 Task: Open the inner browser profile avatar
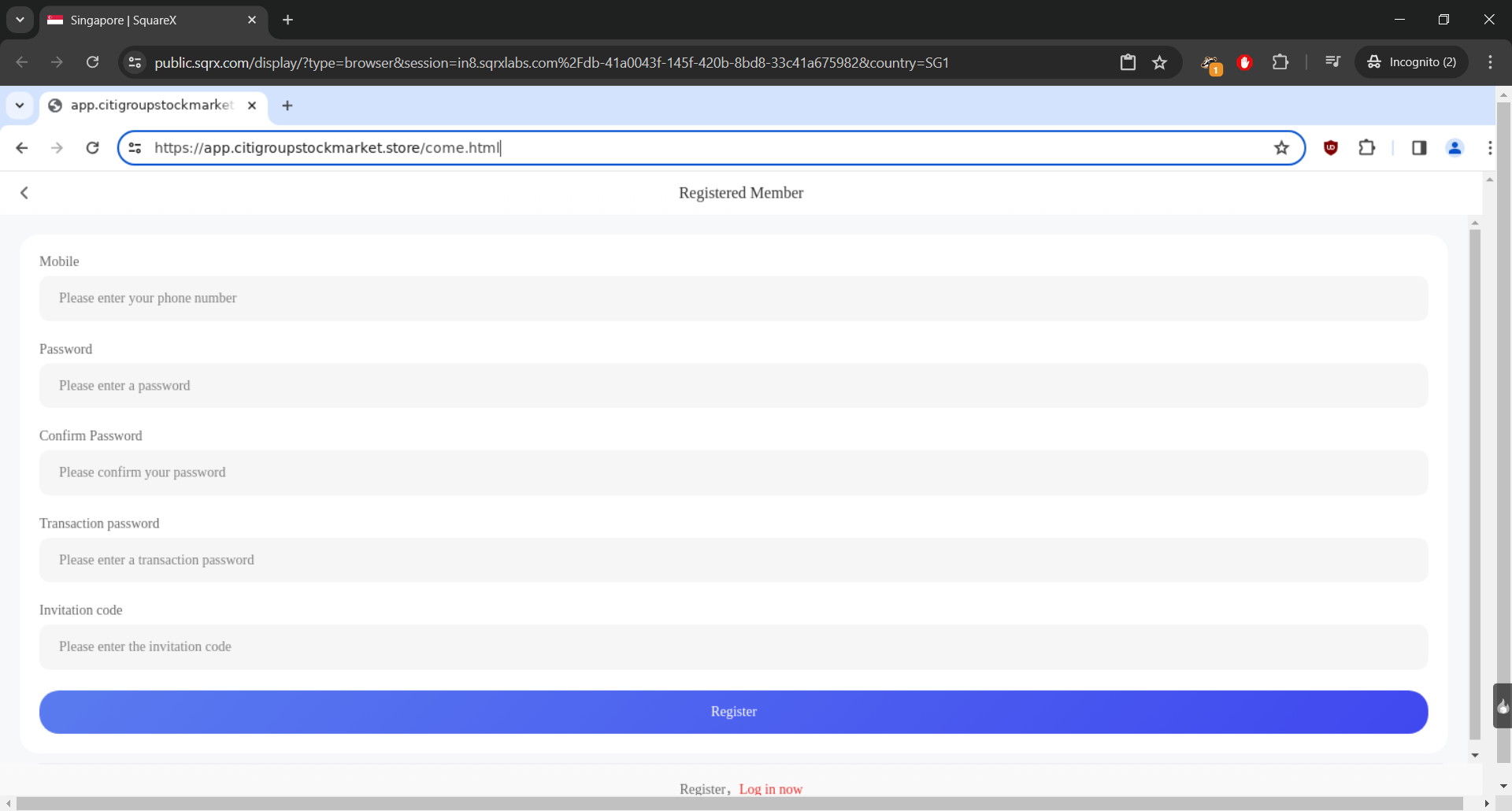pos(1455,148)
